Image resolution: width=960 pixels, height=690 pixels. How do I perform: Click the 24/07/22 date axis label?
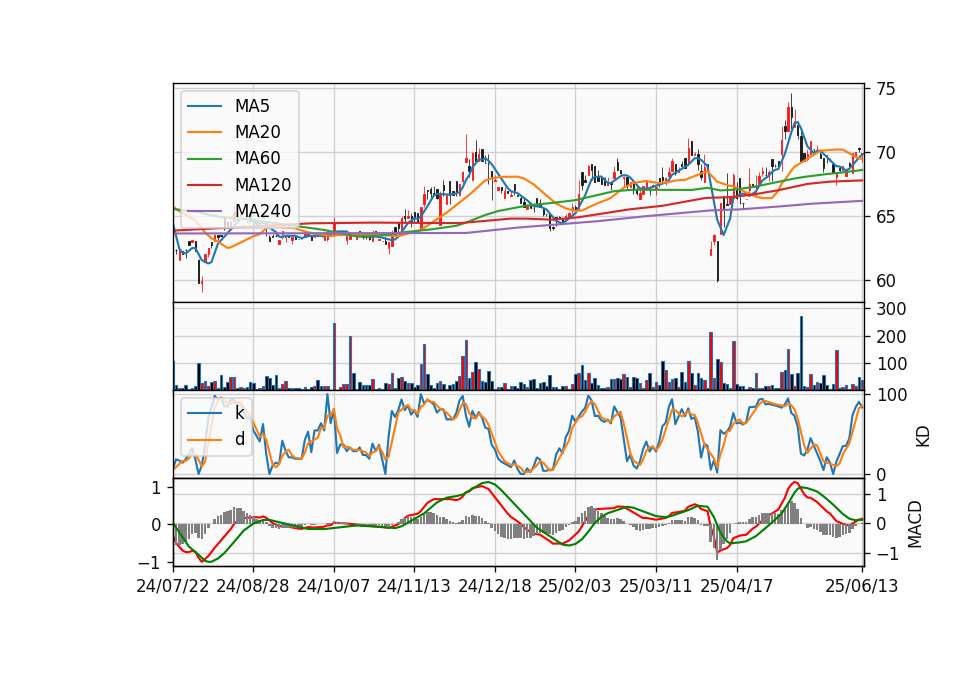point(173,586)
